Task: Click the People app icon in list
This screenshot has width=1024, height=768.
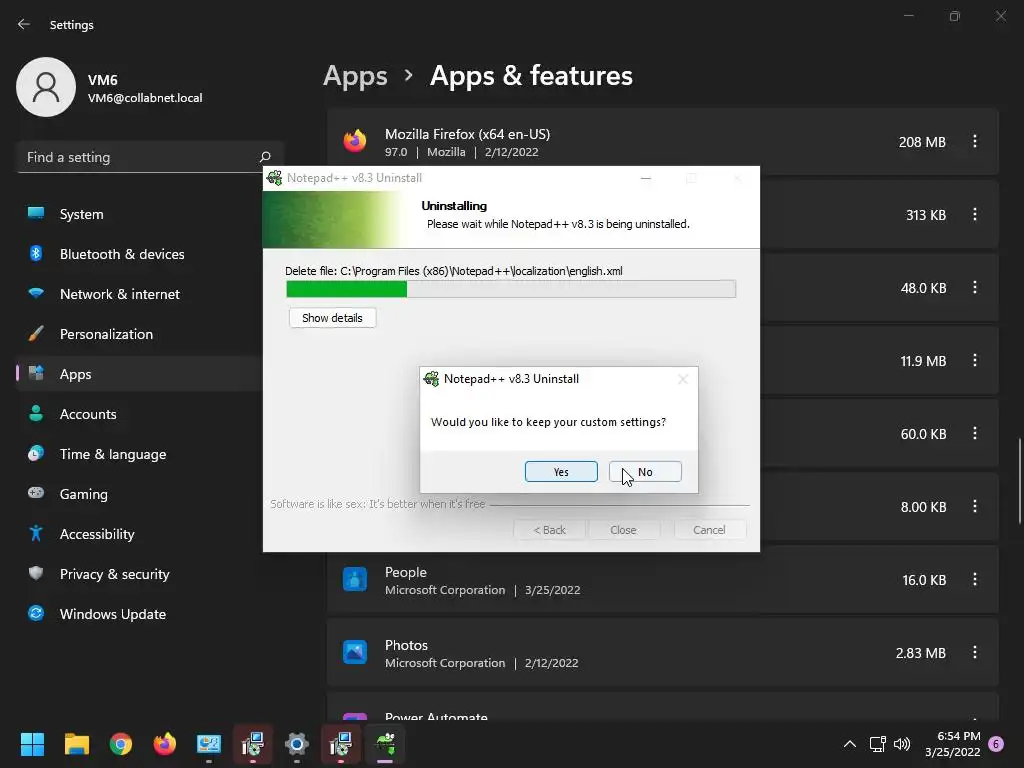Action: (355, 579)
